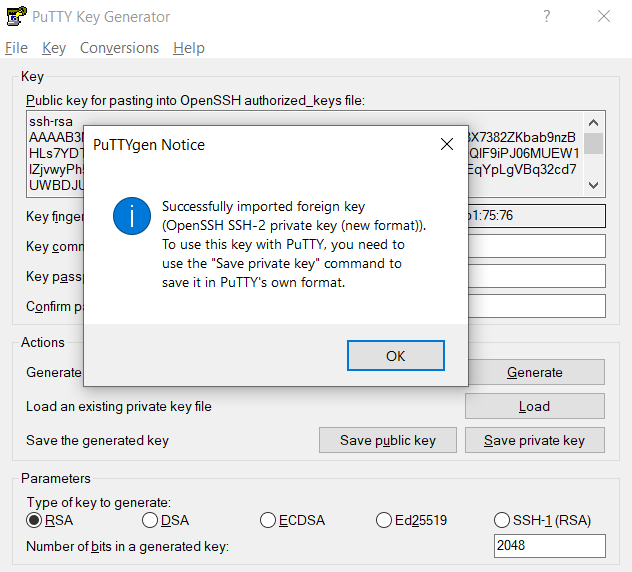Open the File menu

[x=16, y=48]
